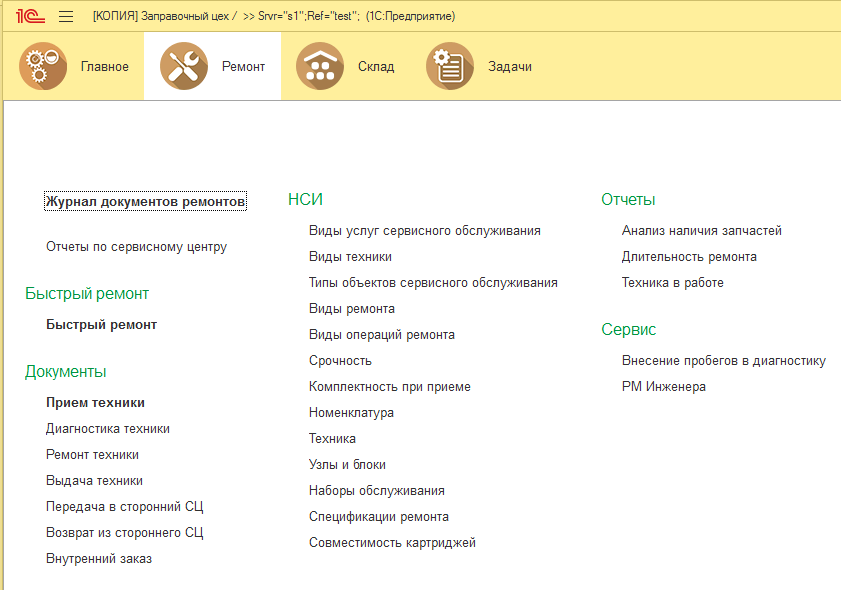The image size is (841, 590).
Task: Click the warehouse Склад icon
Action: tap(320, 67)
